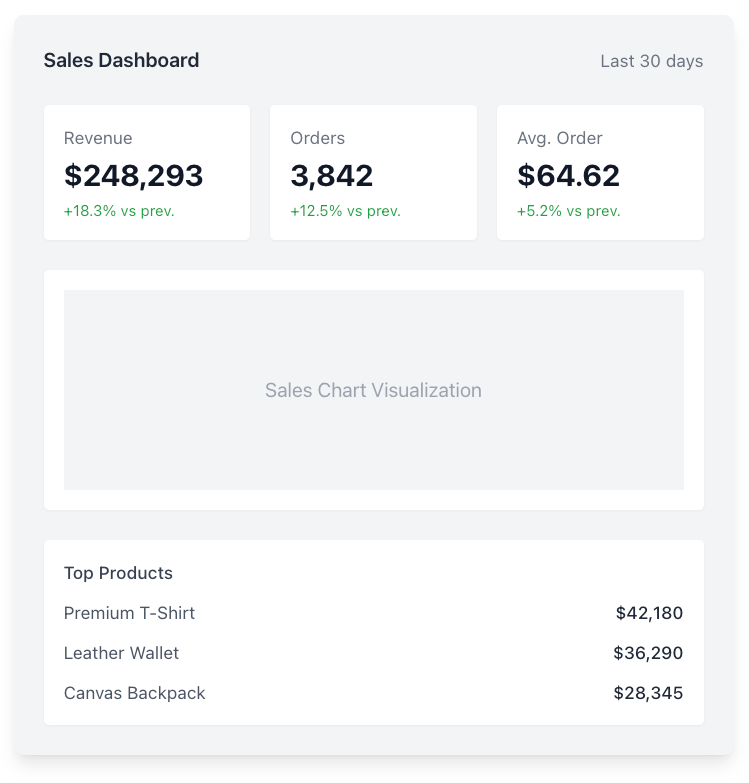Click the Sales Chart Visualization placeholder text
This screenshot has width=749, height=783.
click(373, 390)
